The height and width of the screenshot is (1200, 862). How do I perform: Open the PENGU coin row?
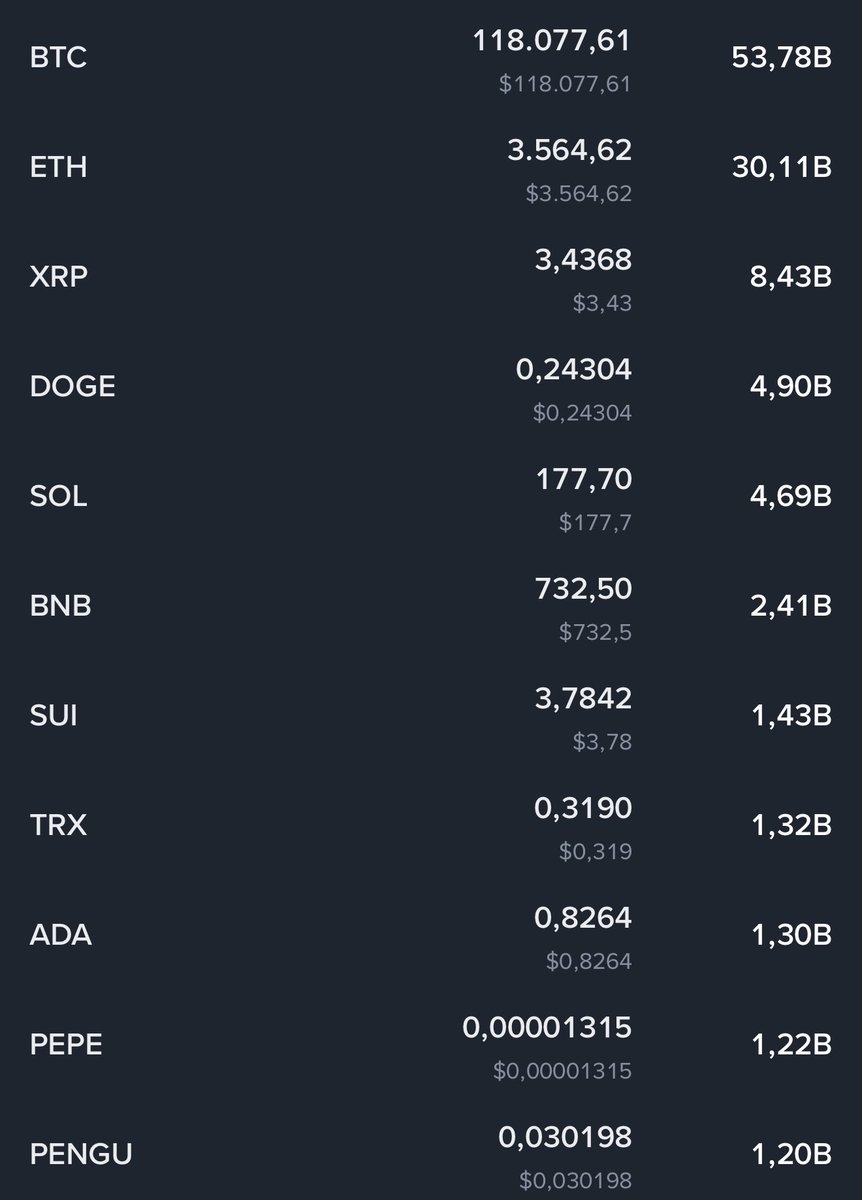431,1155
